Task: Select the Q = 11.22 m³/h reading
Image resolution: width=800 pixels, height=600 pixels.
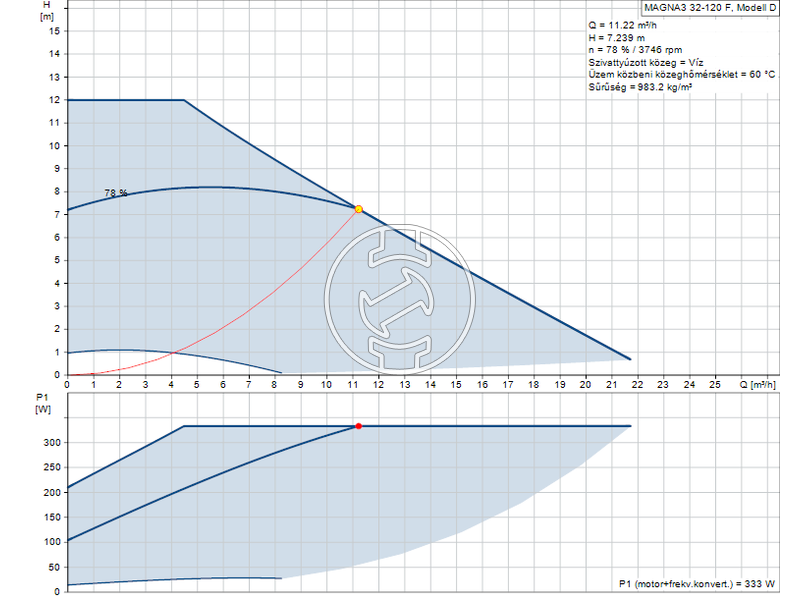Action: (x=623, y=25)
